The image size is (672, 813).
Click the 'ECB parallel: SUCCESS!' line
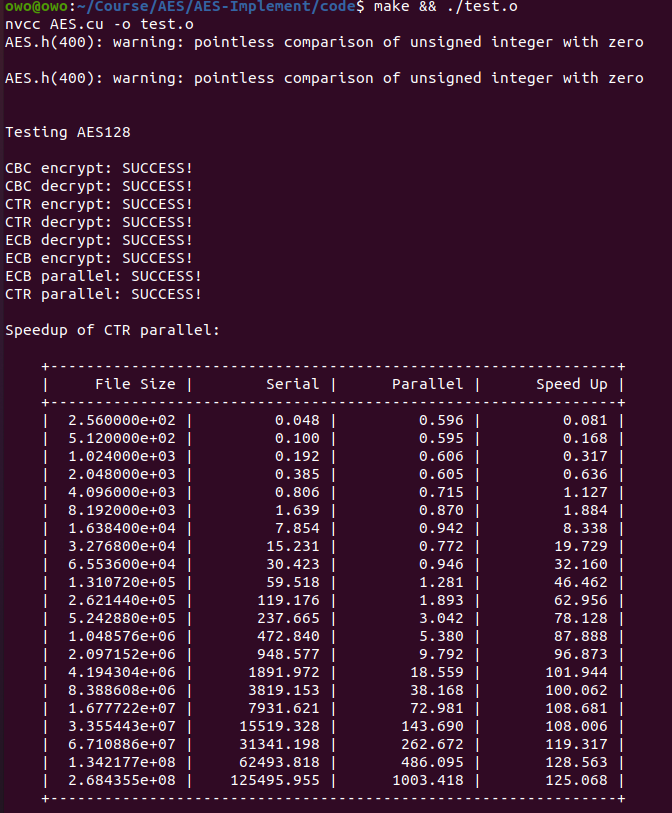click(104, 276)
